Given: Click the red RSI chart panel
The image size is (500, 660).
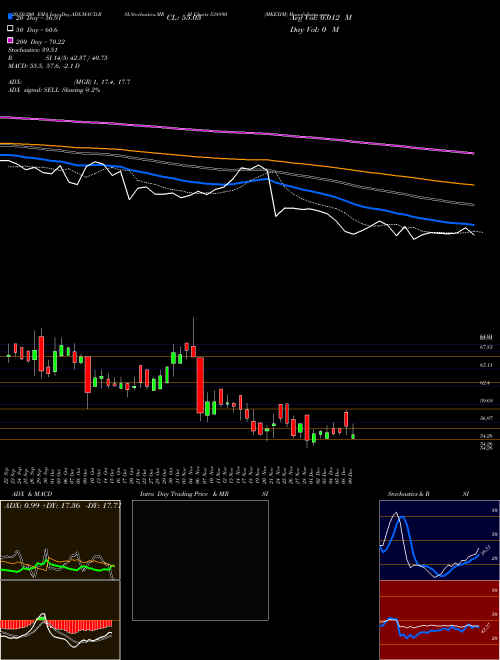Looking at the screenshot, I should 439,620.
